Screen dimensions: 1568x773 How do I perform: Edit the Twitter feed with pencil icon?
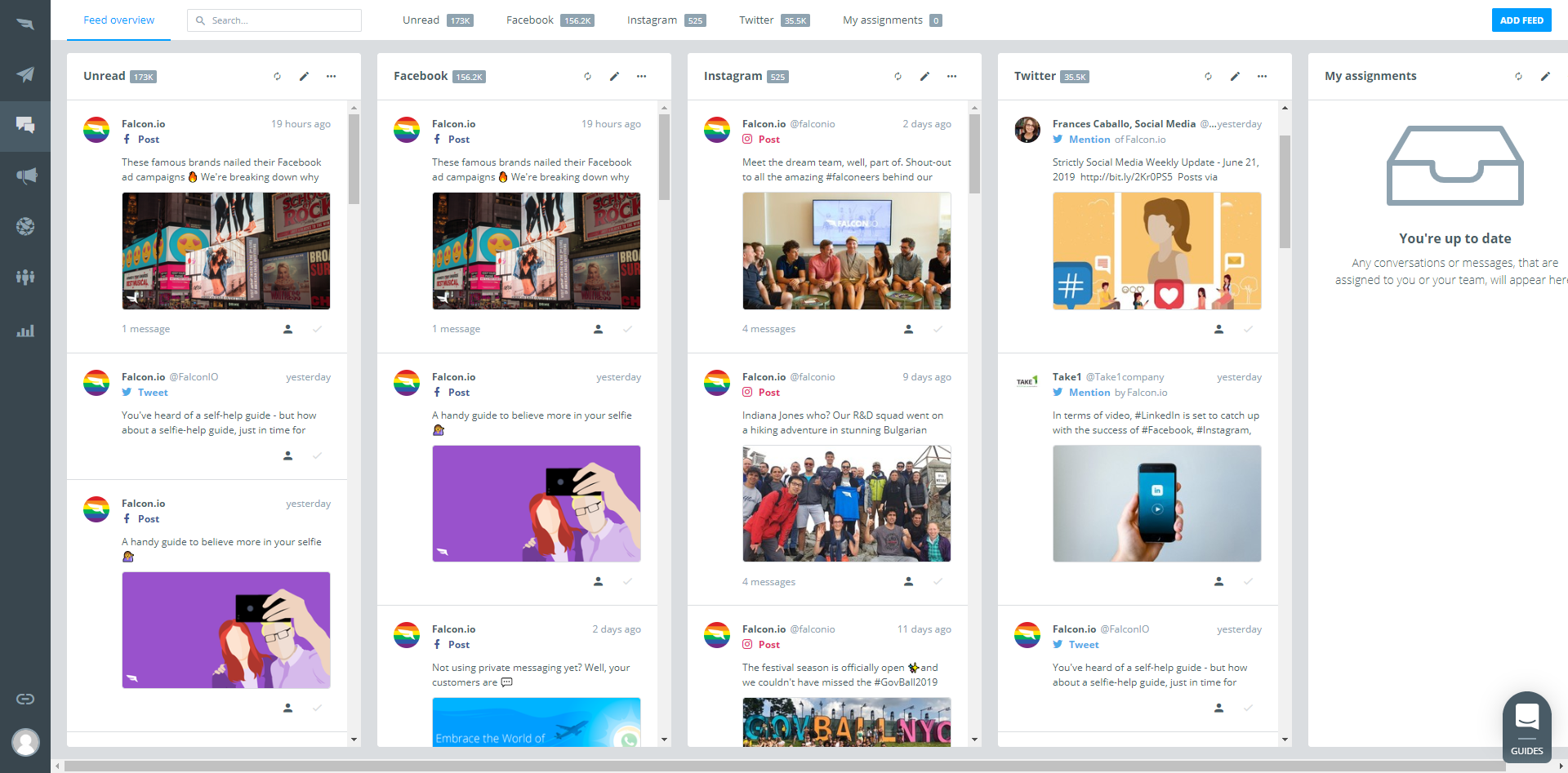click(x=1235, y=76)
